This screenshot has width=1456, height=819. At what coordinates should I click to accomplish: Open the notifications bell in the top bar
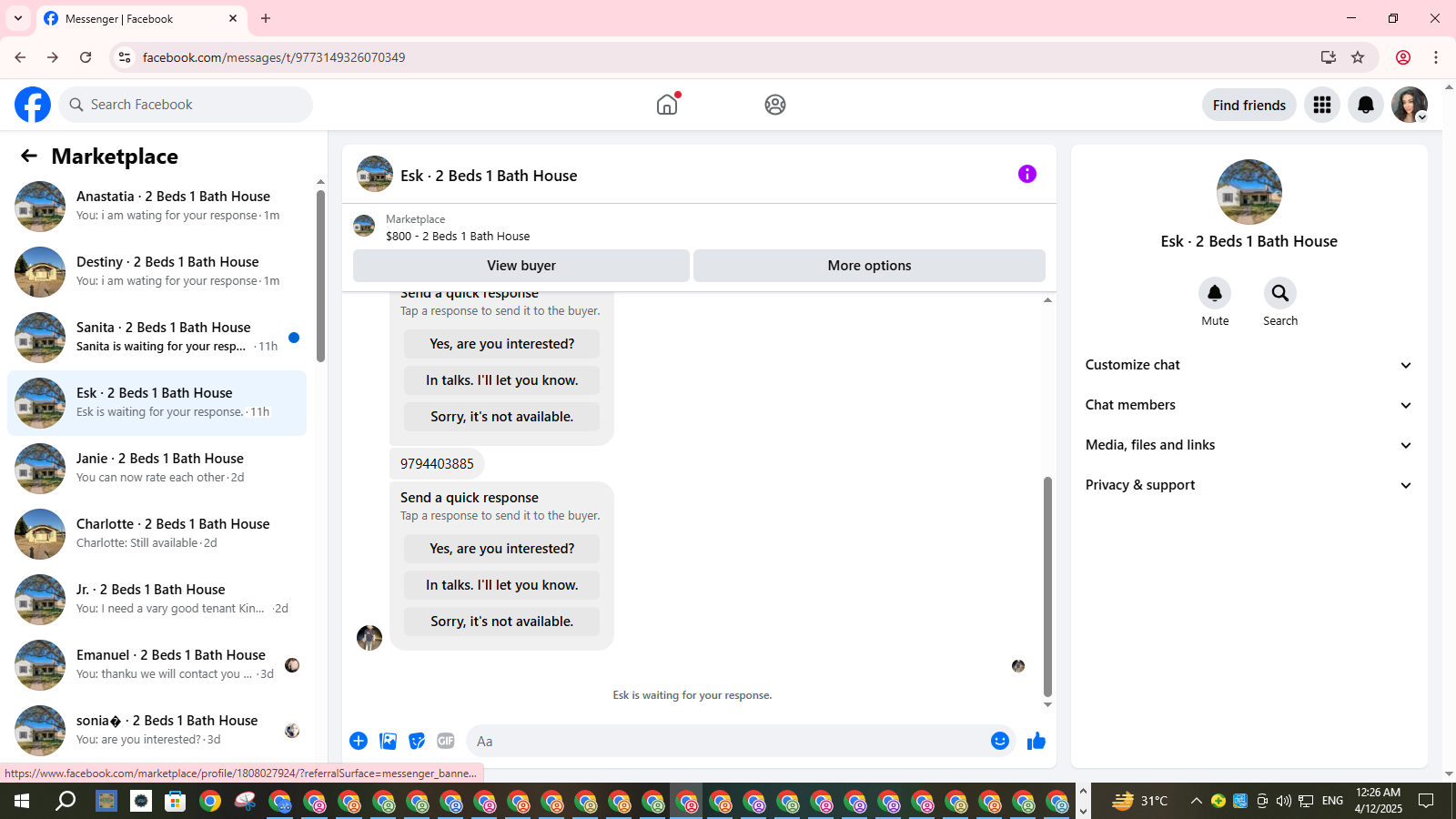coord(1366,105)
